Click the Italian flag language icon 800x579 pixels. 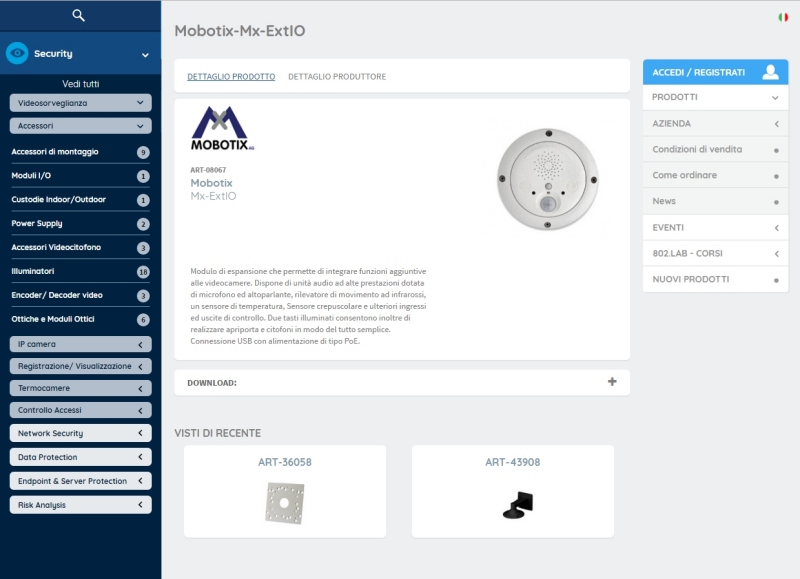pos(783,17)
